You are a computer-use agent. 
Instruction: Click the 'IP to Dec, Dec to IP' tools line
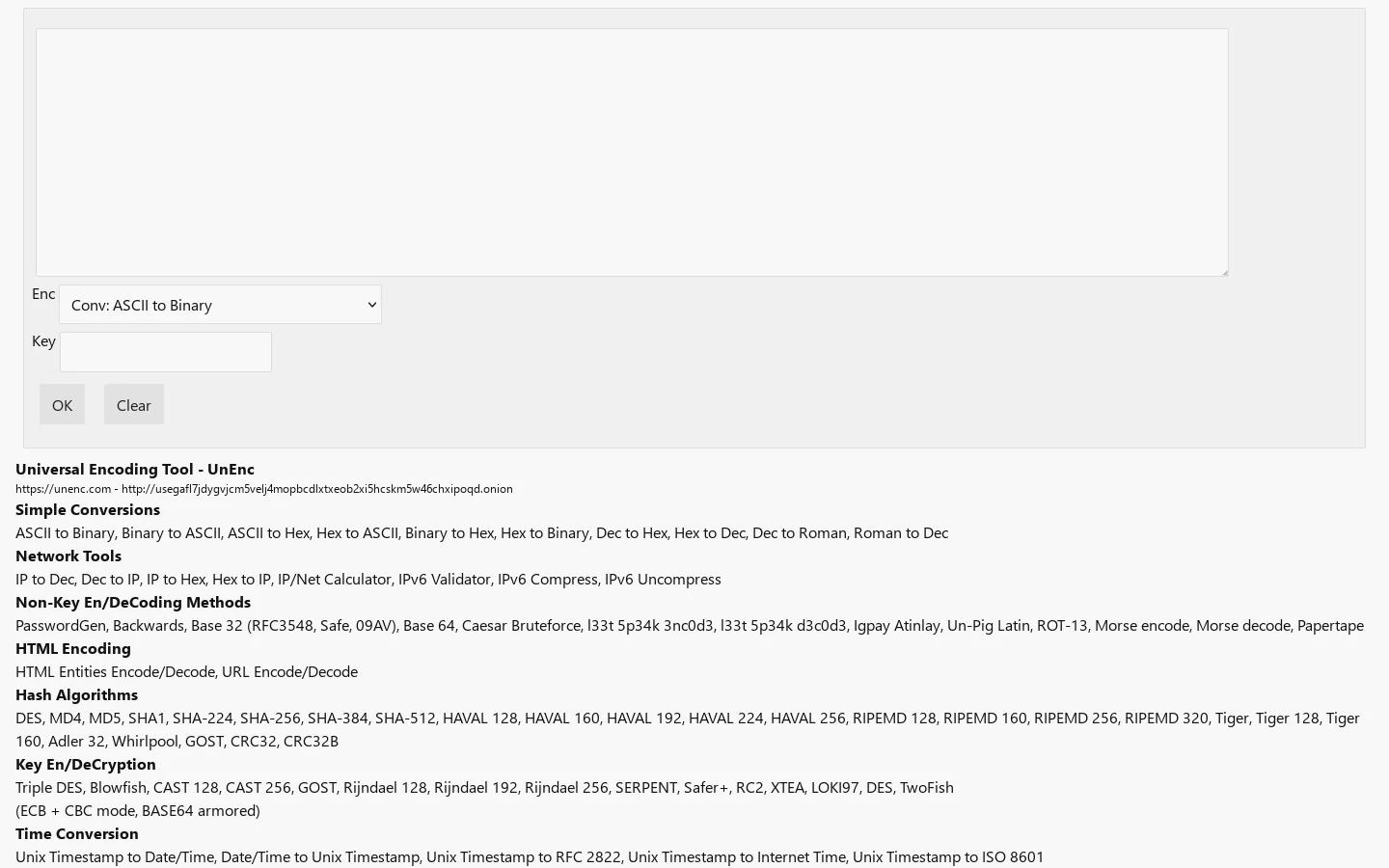368,580
